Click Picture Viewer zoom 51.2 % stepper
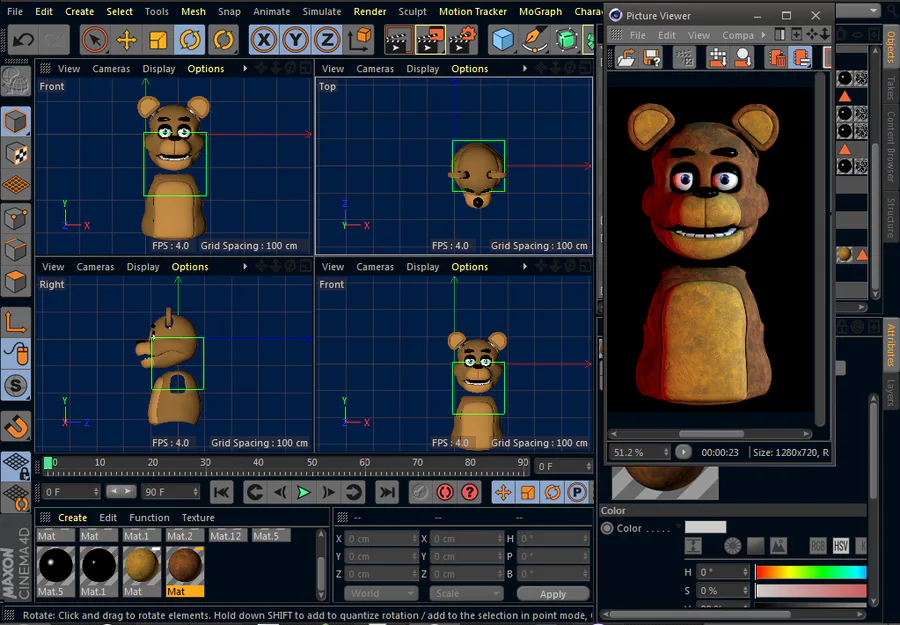Screen dimensions: 900x625 [x=666, y=452]
